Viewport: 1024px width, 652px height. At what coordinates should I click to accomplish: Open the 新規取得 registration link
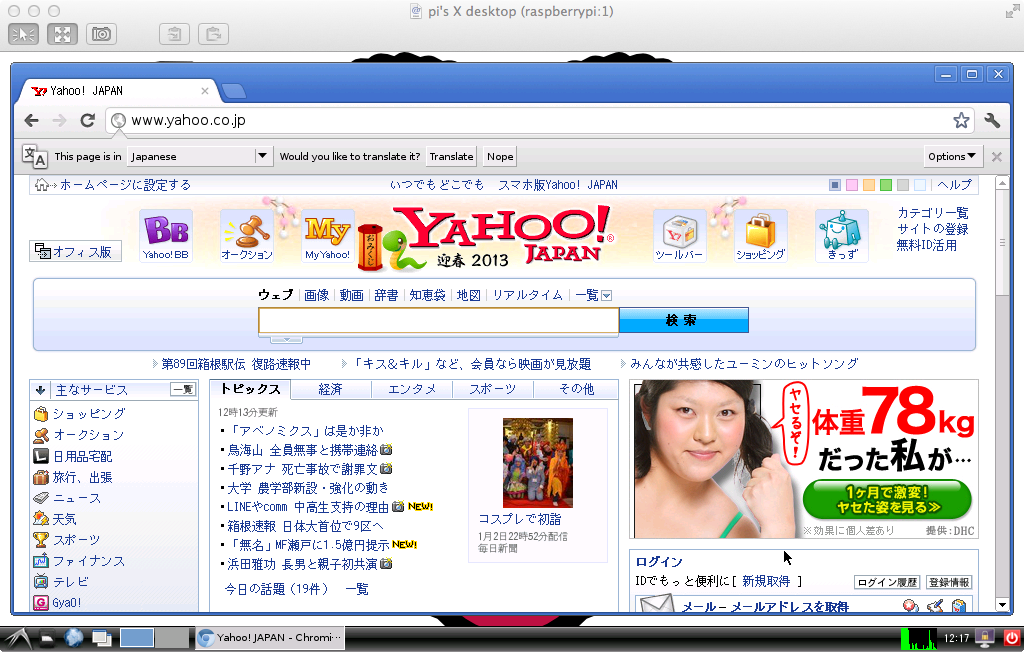[x=766, y=581]
